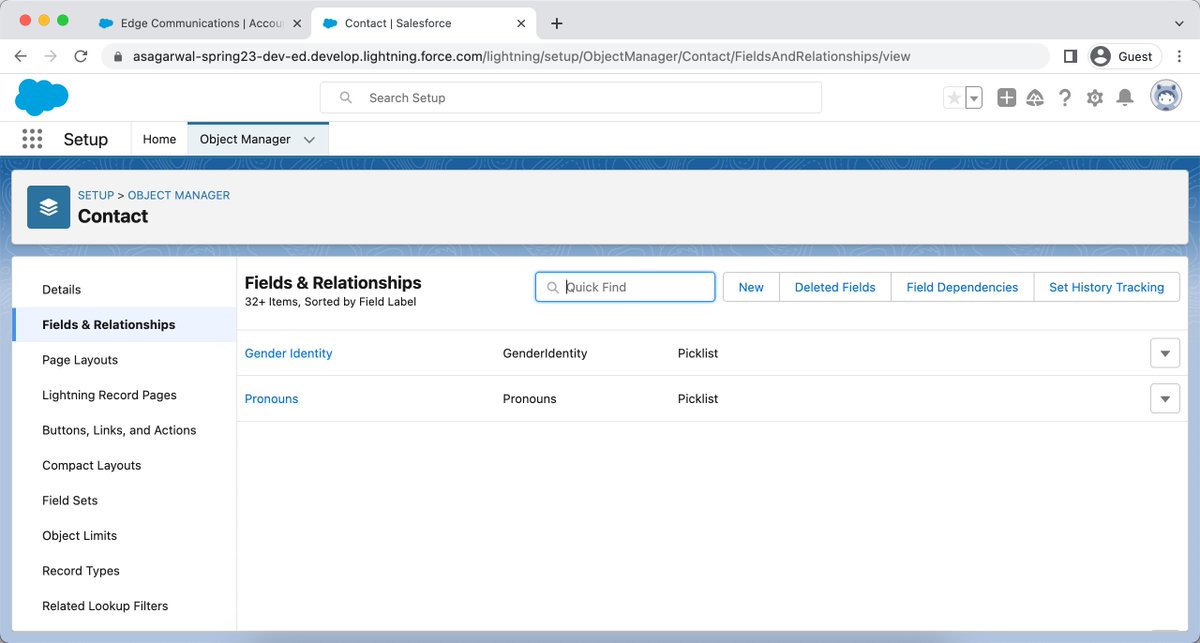Viewport: 1200px width, 643px height.
Task: Open the tab search chevron
Action: (1178, 23)
